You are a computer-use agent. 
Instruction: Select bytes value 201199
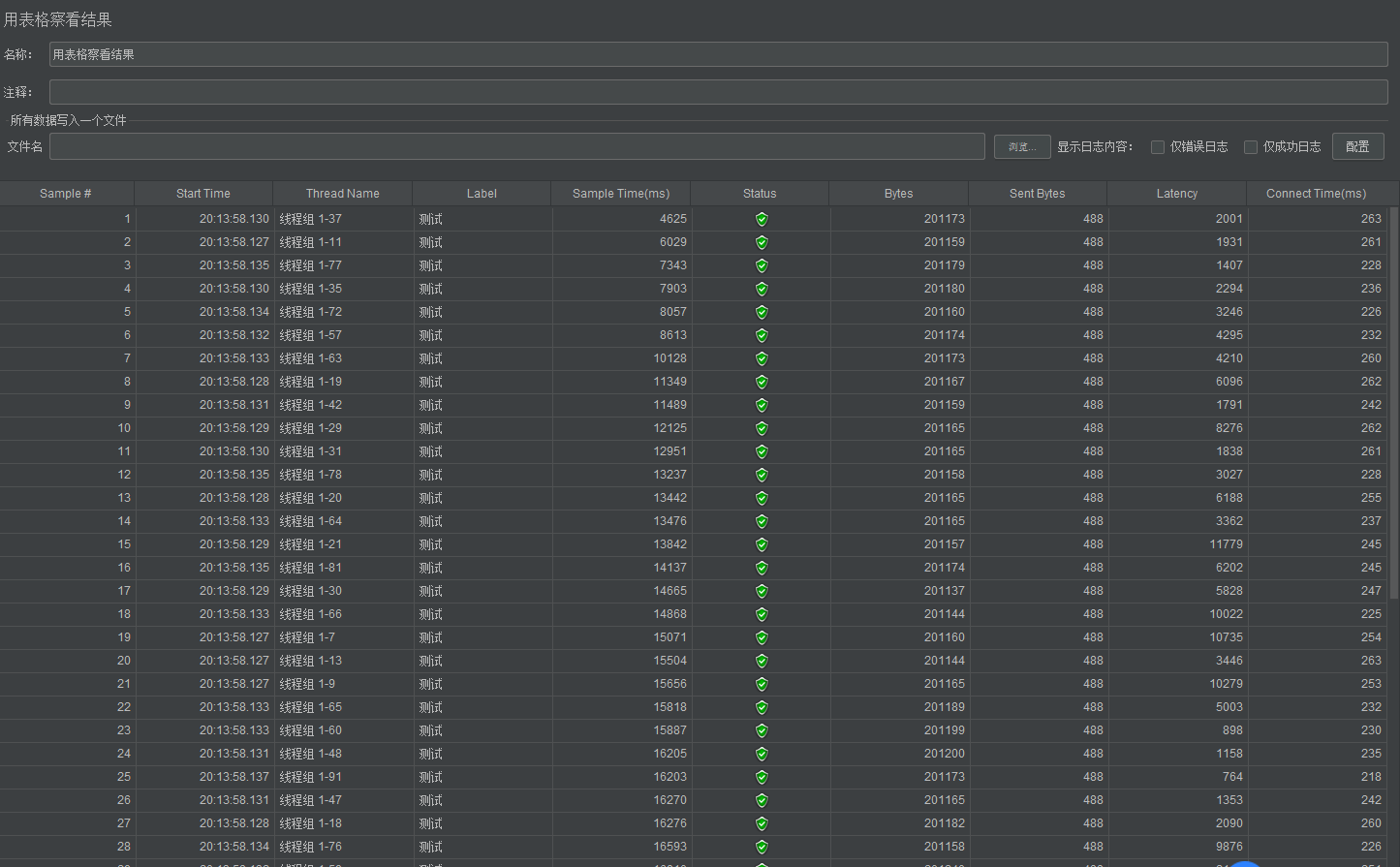tap(945, 730)
